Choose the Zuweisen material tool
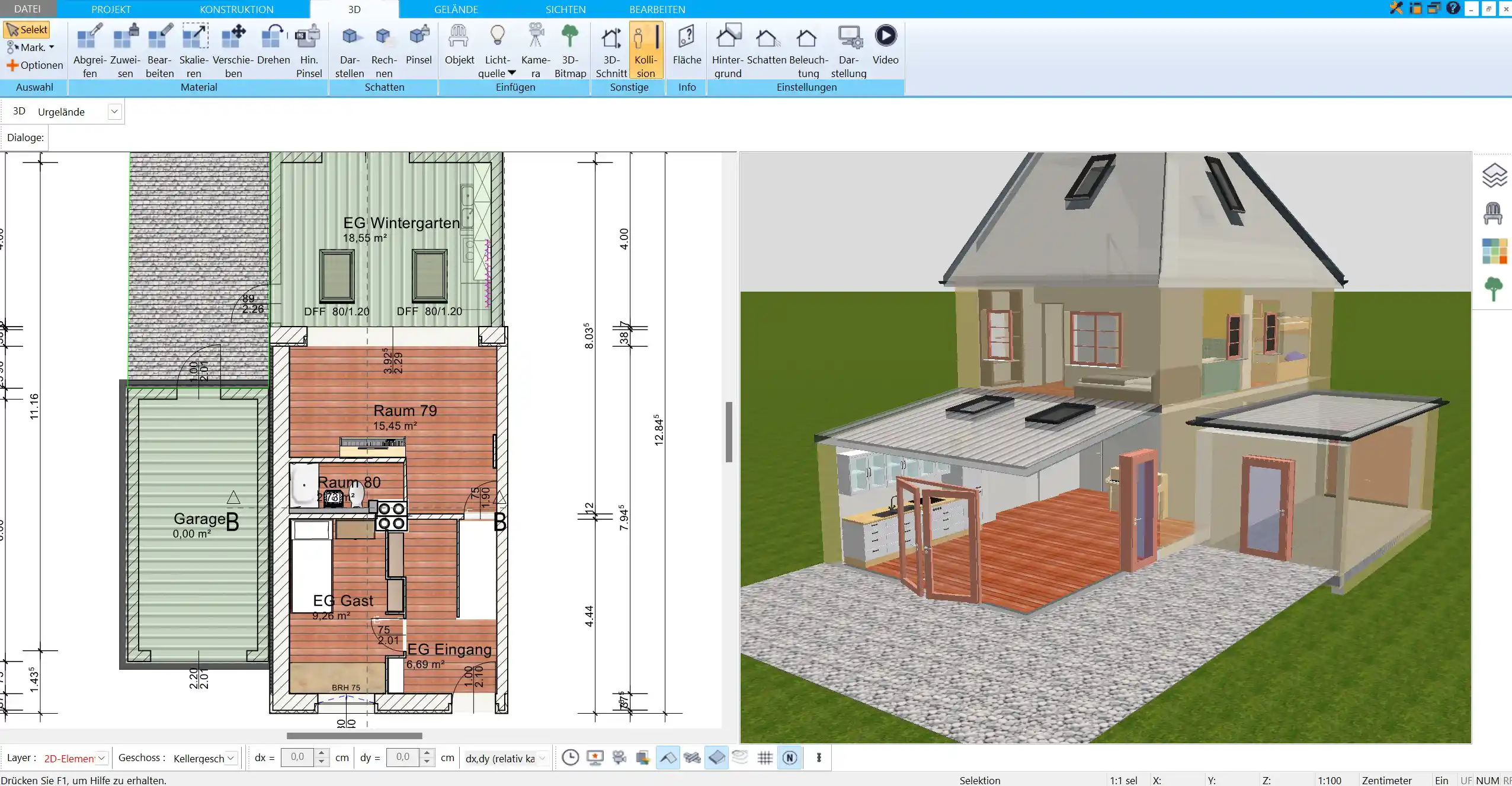Viewport: 1512px width, 786px height. coord(125,51)
